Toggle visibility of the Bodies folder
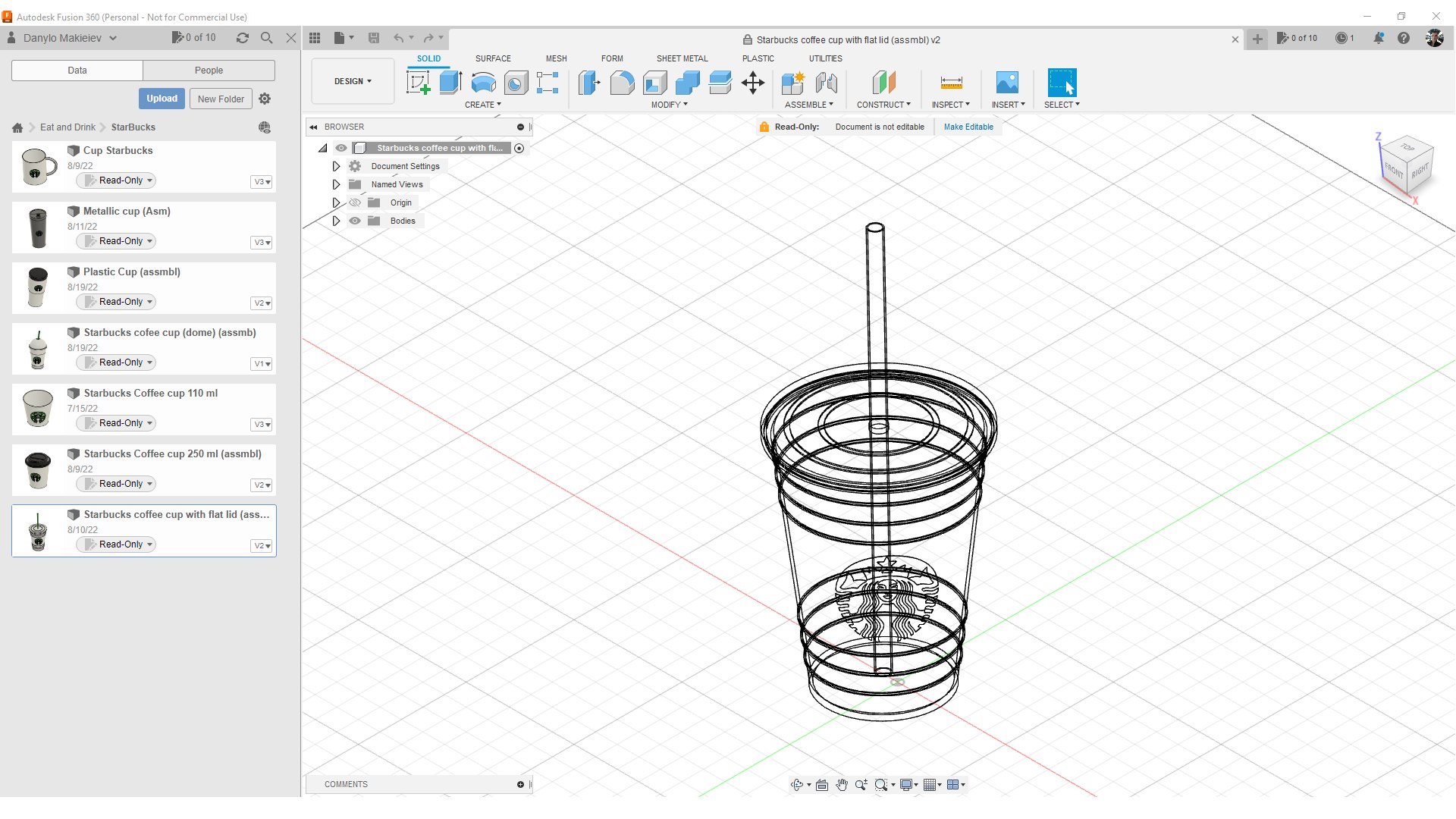Screen dimensions: 1456x819 [355, 221]
